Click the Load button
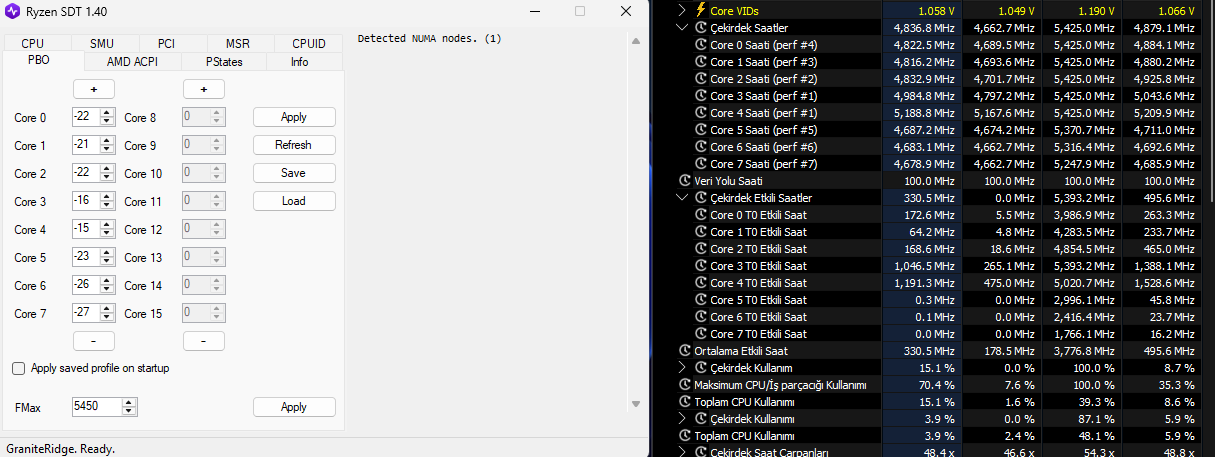 (294, 201)
